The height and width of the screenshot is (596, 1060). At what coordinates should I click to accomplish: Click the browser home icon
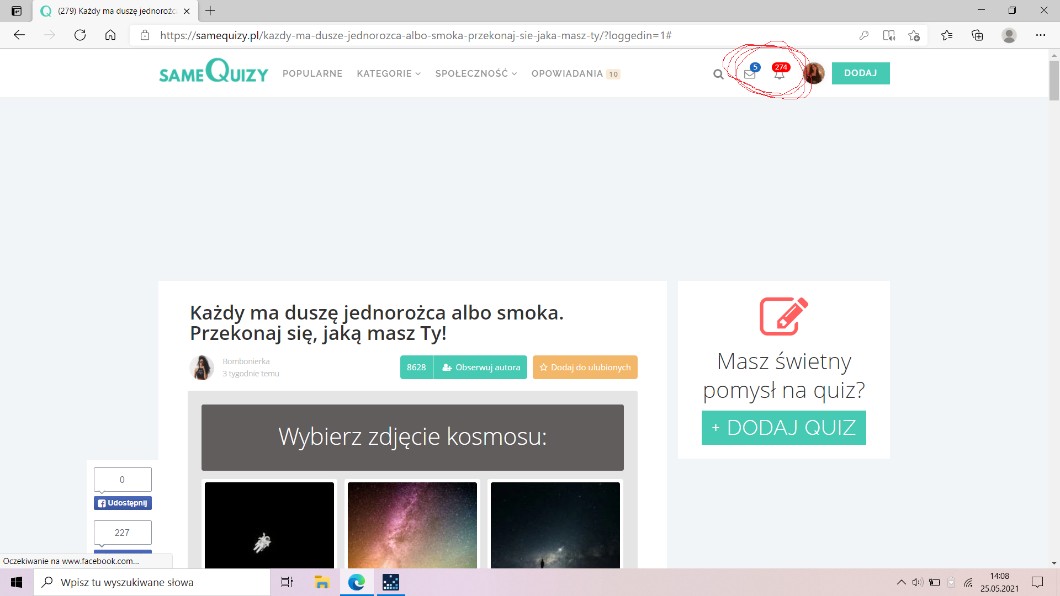[111, 35]
